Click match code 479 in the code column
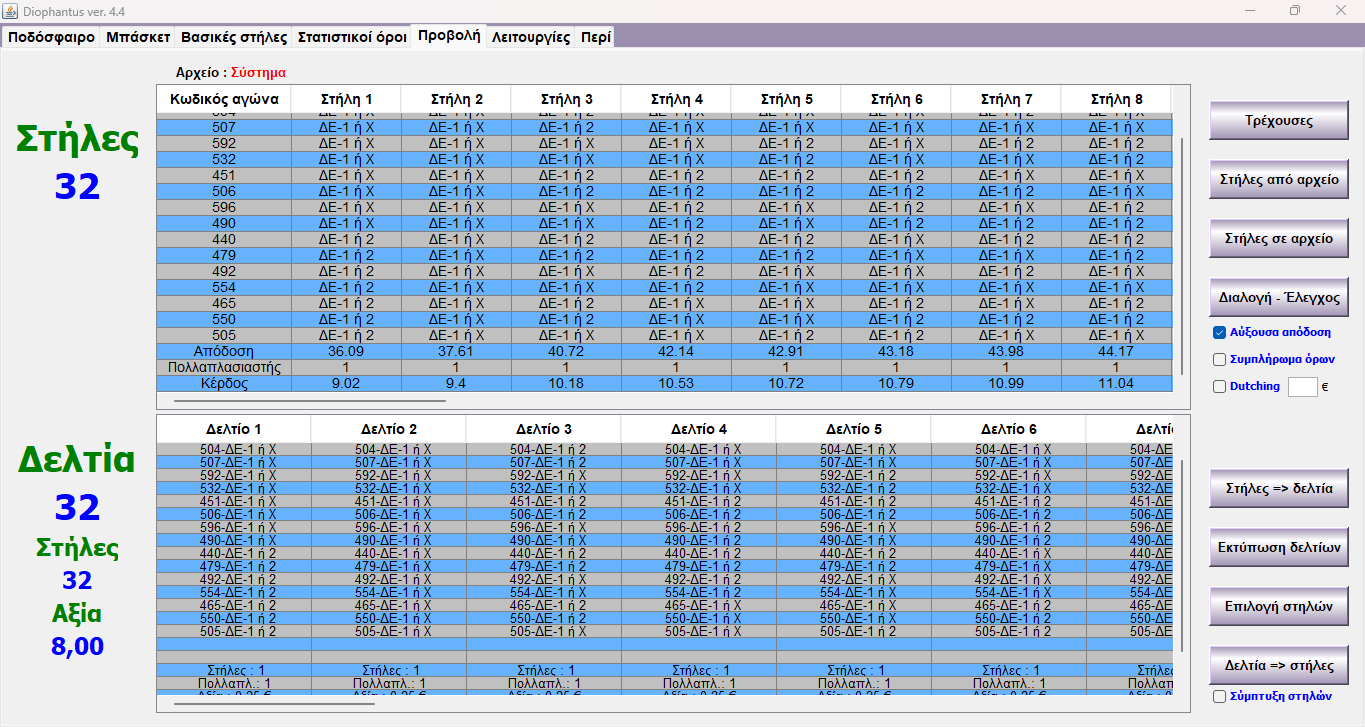 [x=224, y=255]
